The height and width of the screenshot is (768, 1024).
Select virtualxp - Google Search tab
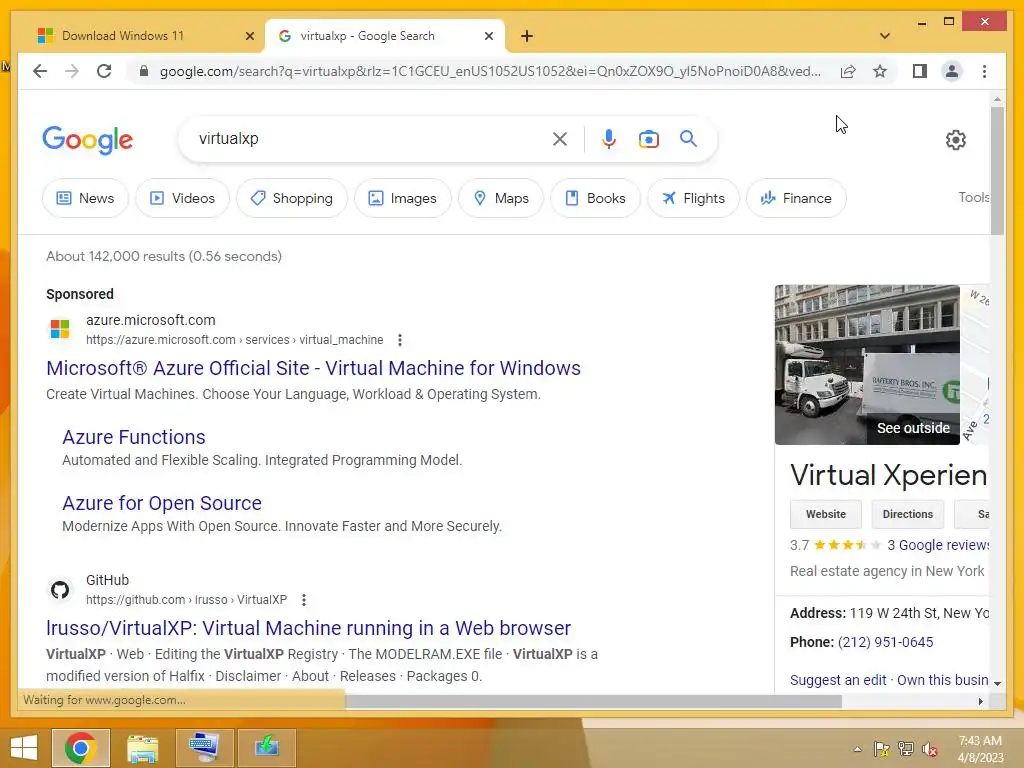385,36
